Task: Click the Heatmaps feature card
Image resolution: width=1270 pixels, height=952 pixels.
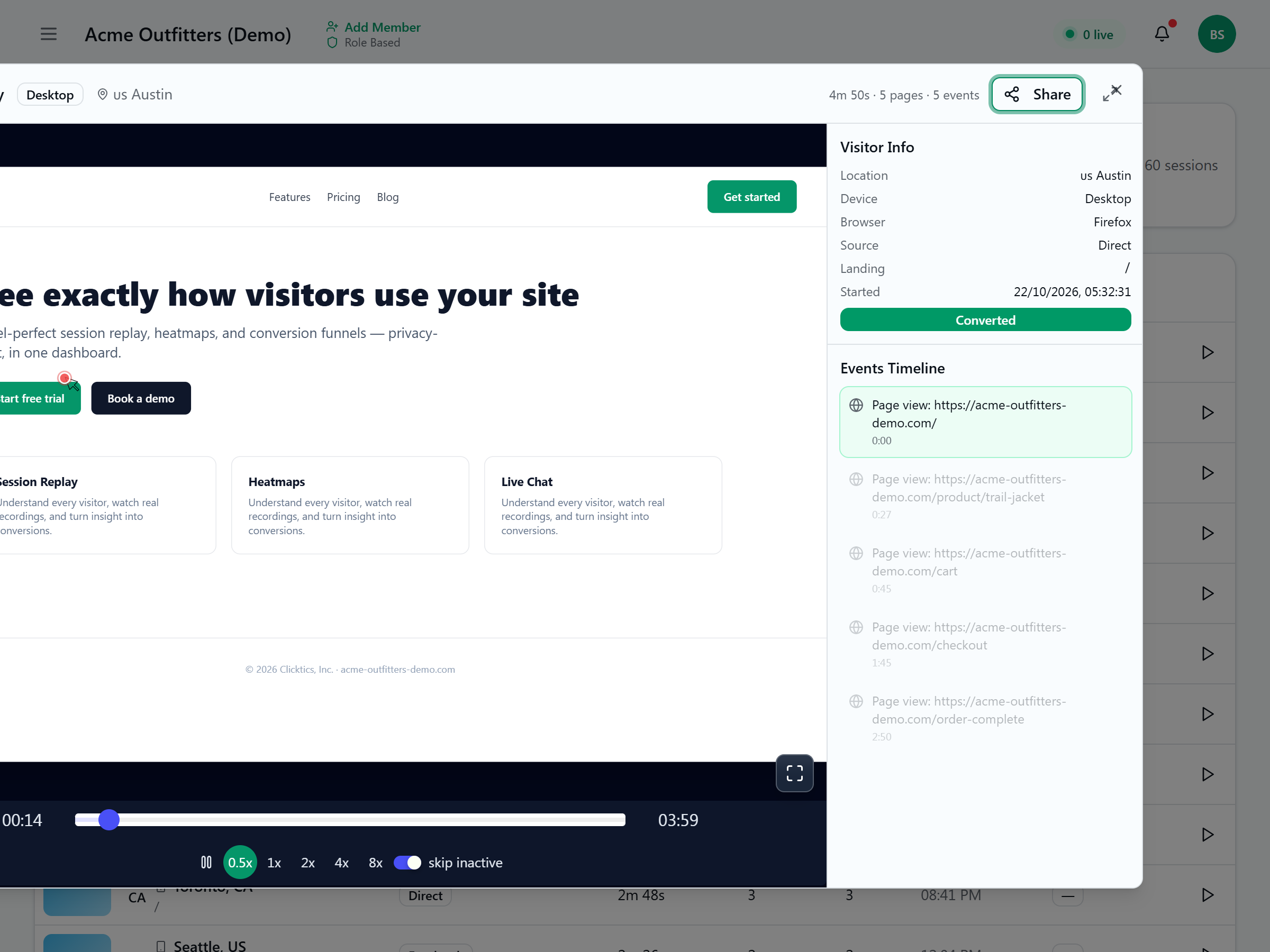Action: pos(350,505)
